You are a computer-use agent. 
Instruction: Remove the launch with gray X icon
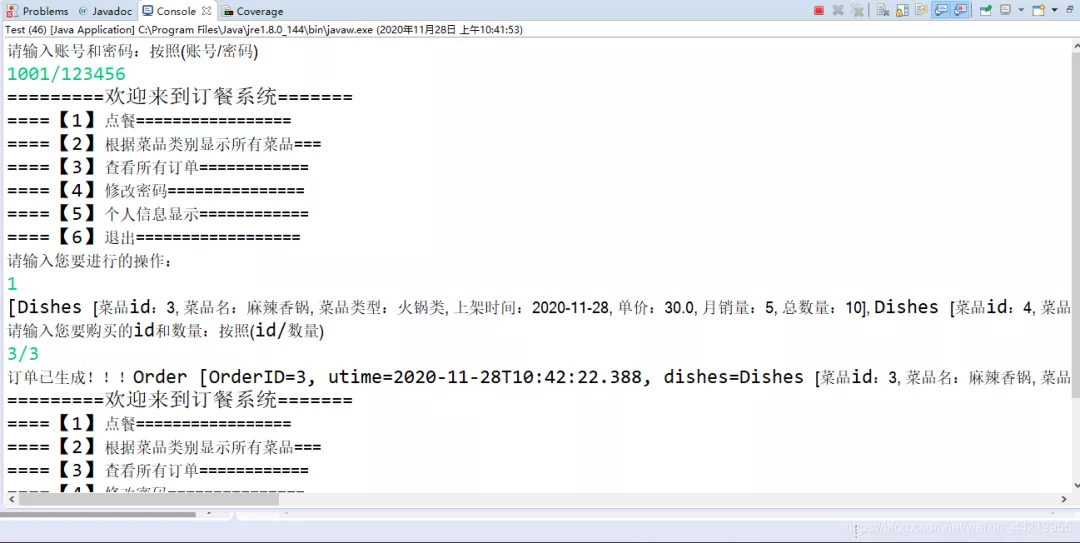point(838,10)
